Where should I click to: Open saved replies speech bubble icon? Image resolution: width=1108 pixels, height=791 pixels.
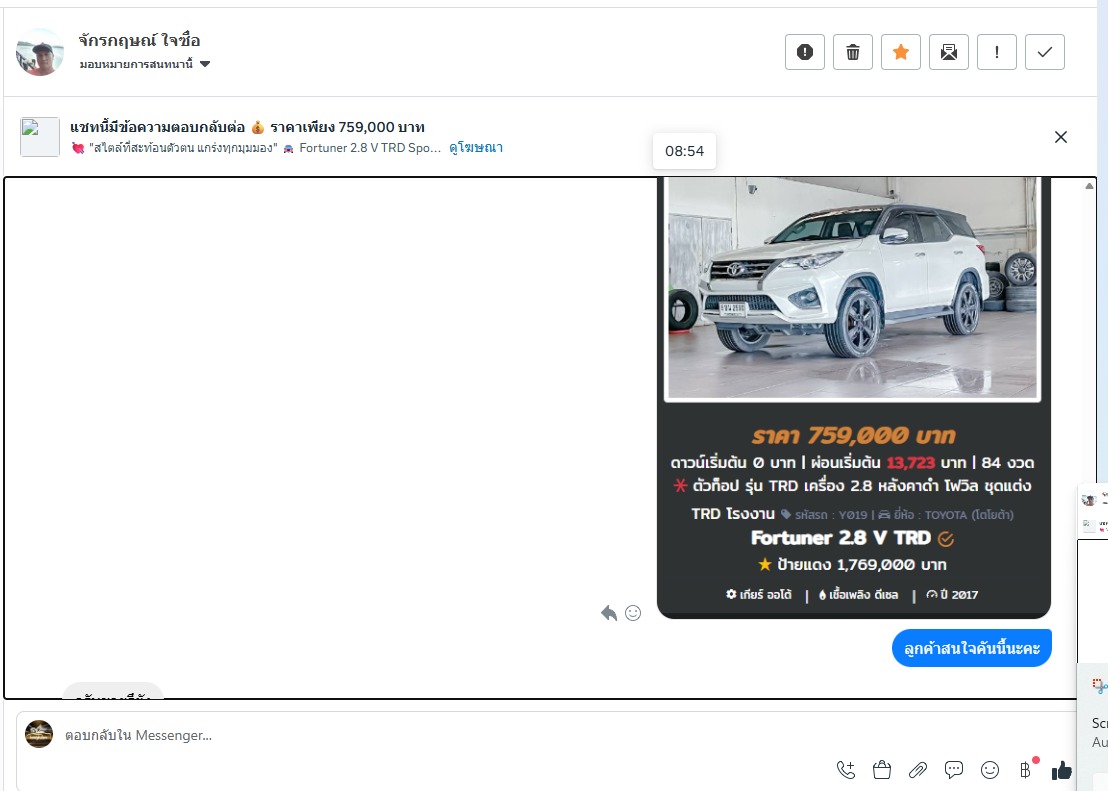coord(954,770)
